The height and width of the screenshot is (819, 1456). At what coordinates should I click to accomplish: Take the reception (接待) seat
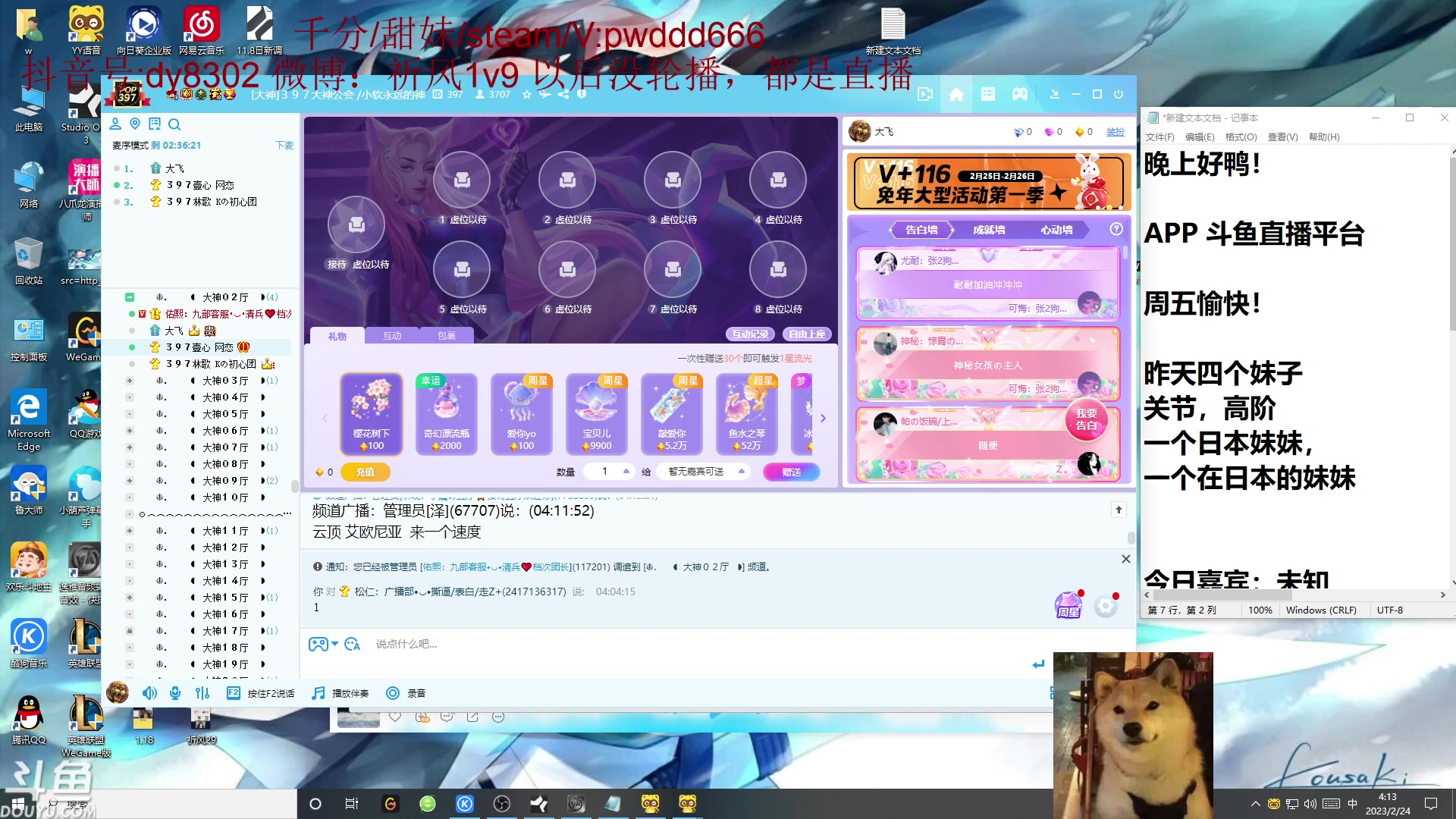356,224
